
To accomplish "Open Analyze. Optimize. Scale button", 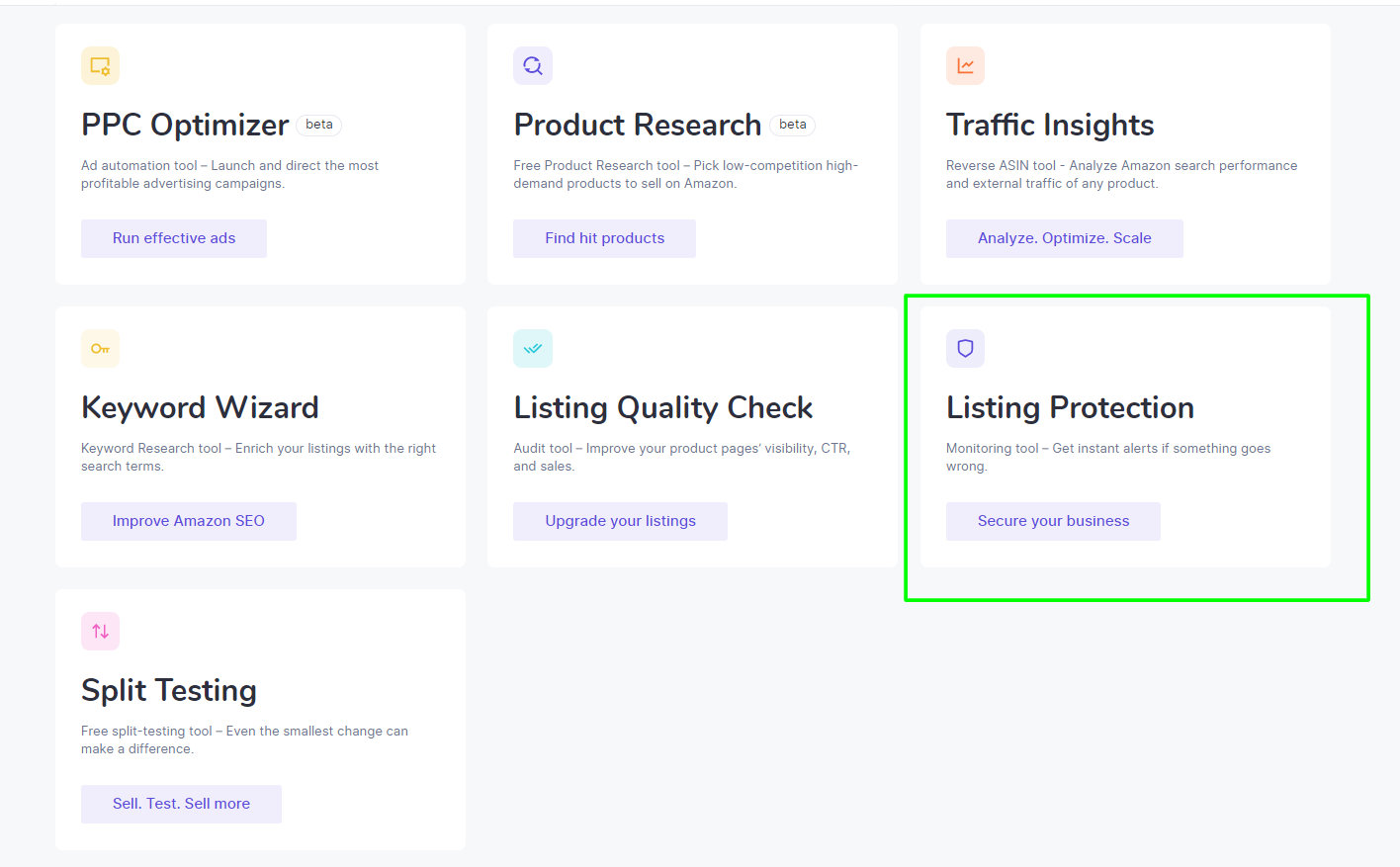I will pyautogui.click(x=1065, y=238).
